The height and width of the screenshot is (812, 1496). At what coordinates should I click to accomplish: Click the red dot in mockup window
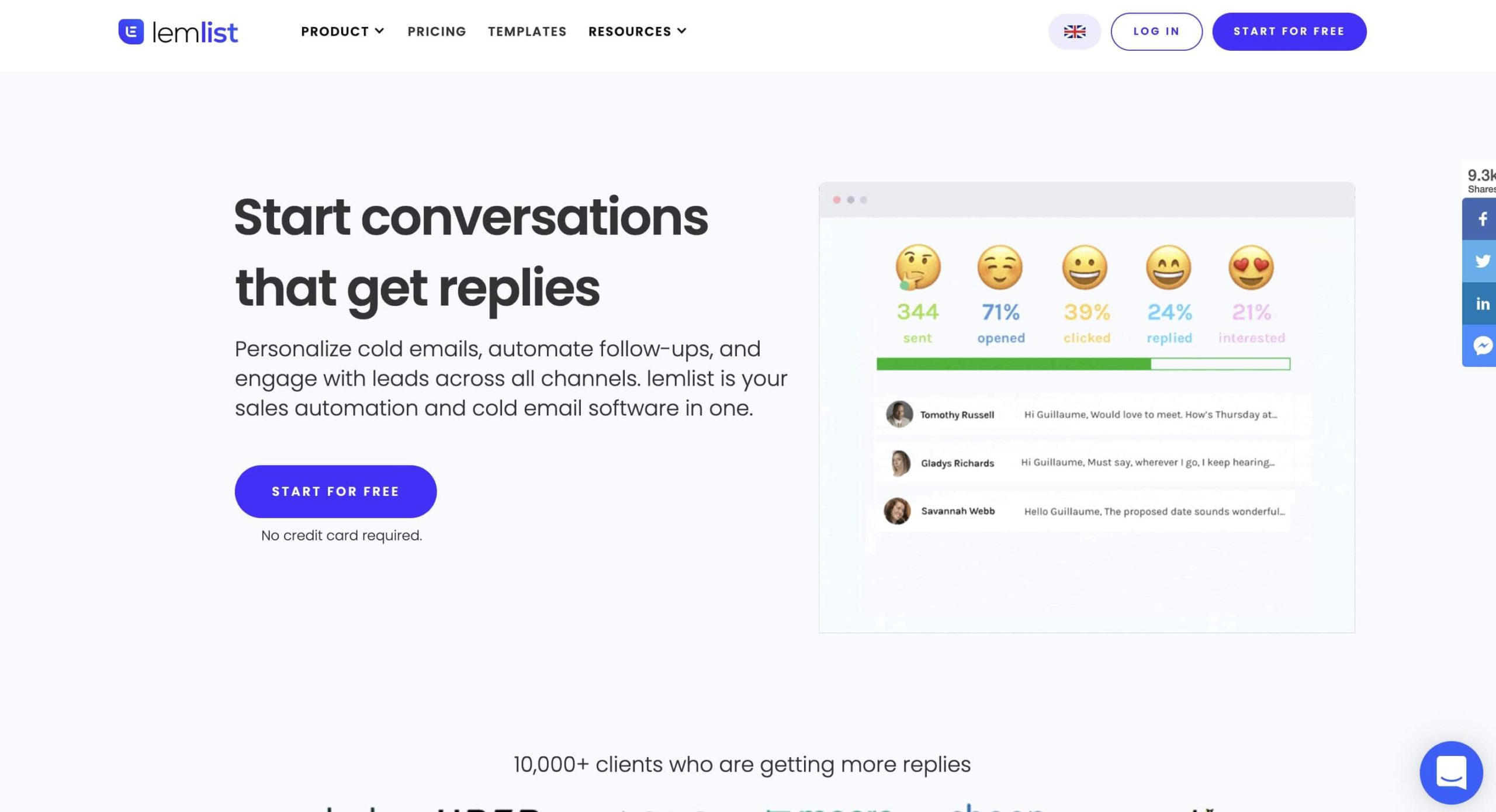coord(836,200)
